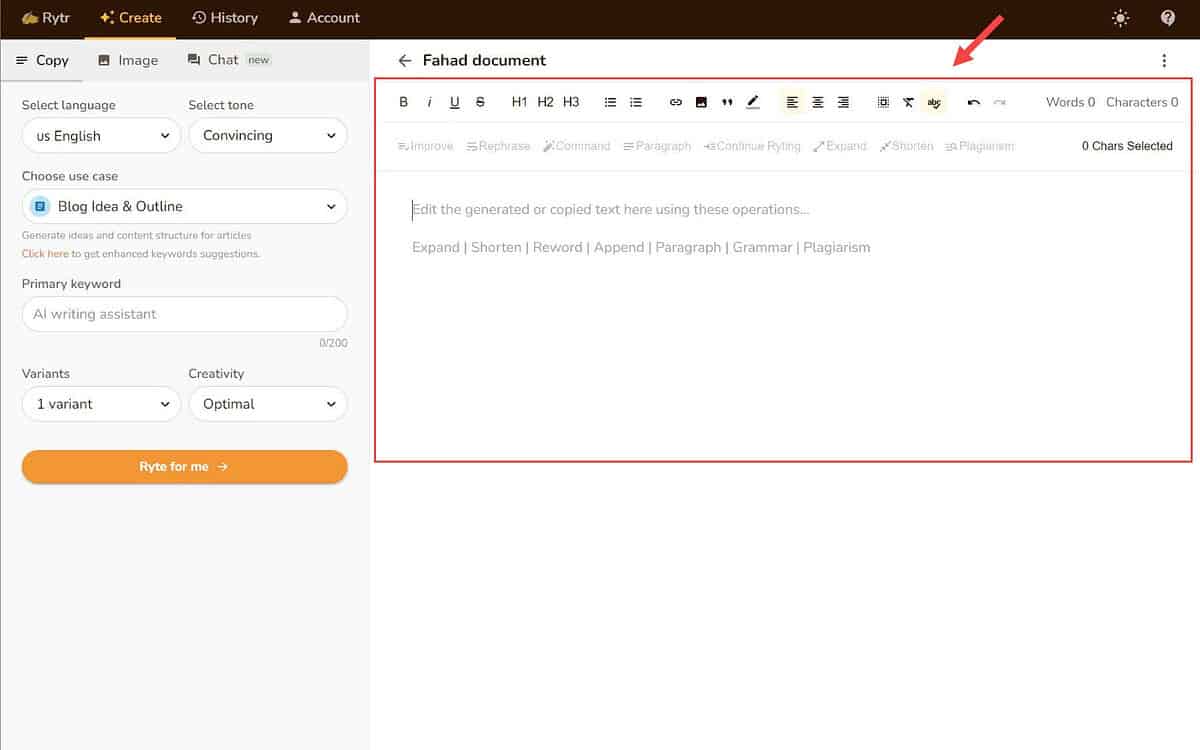Go back using the arrow beside Fahad document
The width and height of the screenshot is (1200, 750).
tap(404, 60)
